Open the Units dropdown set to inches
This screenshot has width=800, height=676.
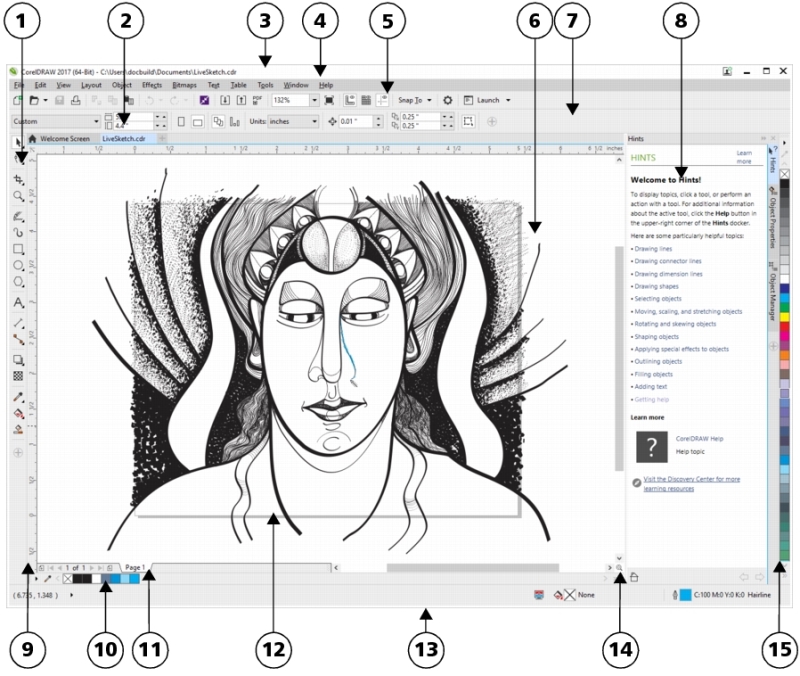312,121
